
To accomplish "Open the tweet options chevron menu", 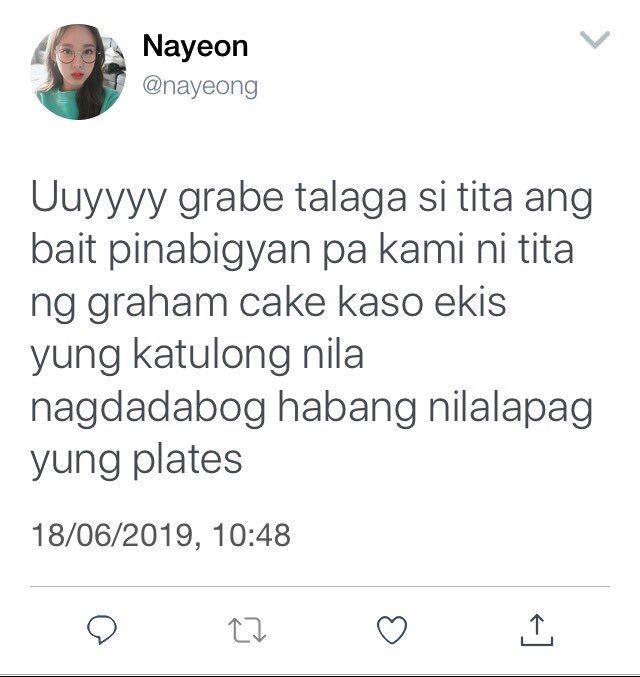I will pos(595,40).
